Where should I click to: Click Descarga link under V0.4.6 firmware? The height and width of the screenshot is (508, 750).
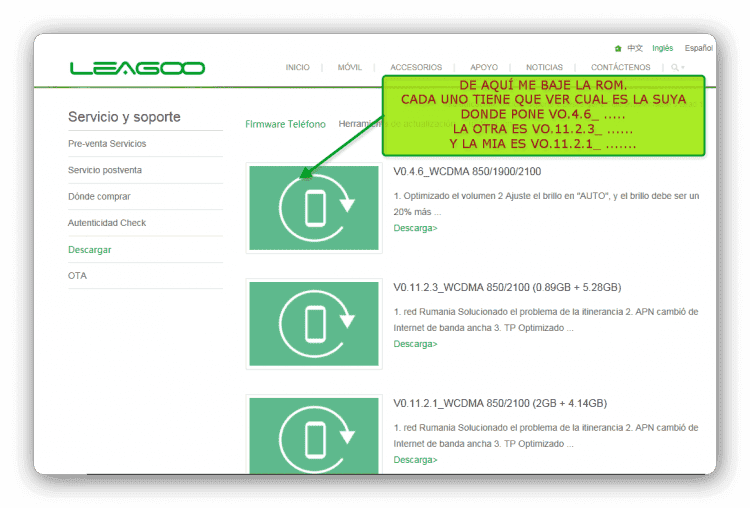[415, 228]
